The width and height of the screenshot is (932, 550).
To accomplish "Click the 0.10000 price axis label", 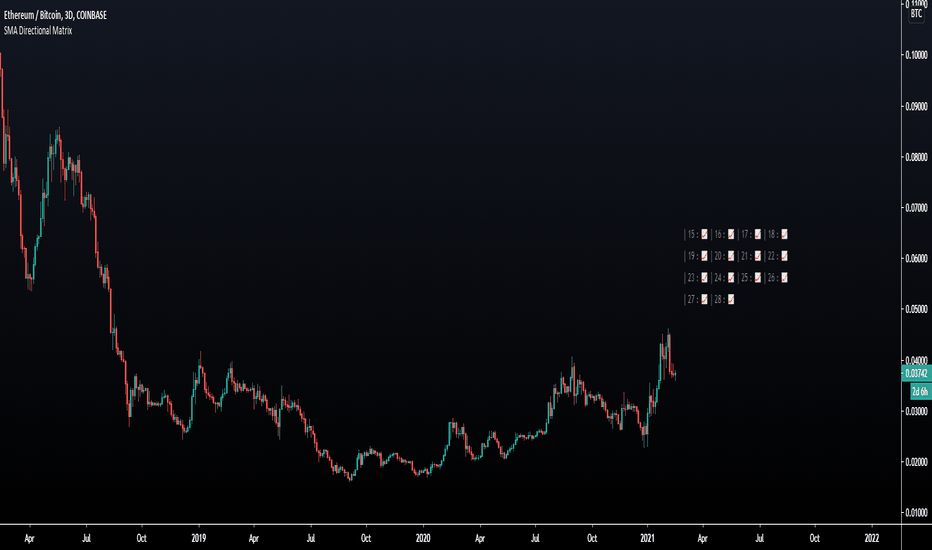I will 916,55.
